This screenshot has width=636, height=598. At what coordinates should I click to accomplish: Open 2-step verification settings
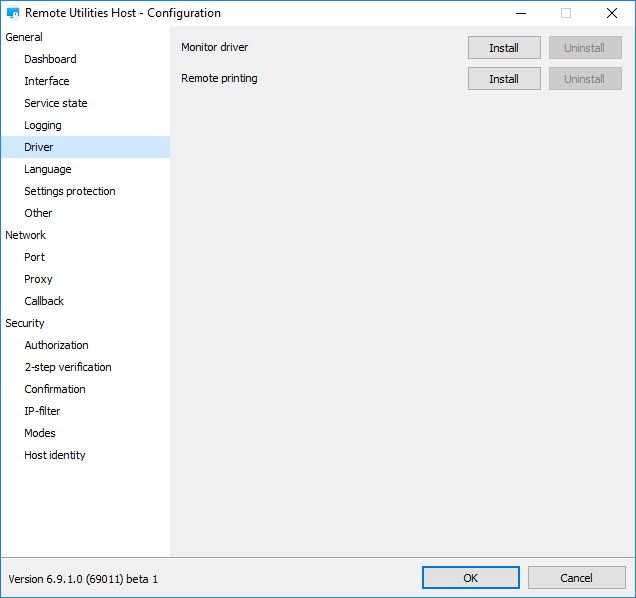pyautogui.click(x=68, y=367)
